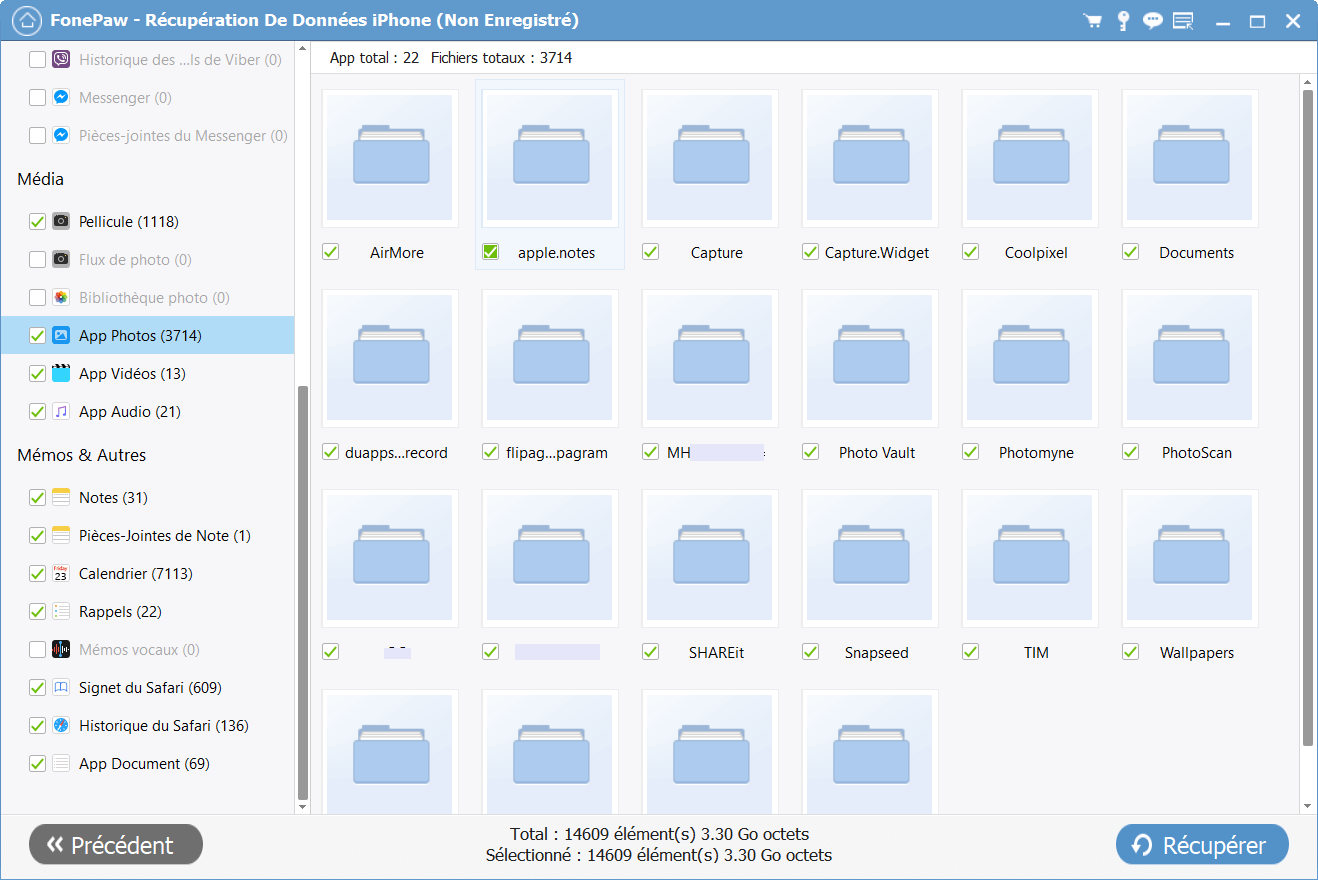Uncheck the App Photos sidebar checkbox
The image size is (1318, 880).
pyautogui.click(x=37, y=336)
